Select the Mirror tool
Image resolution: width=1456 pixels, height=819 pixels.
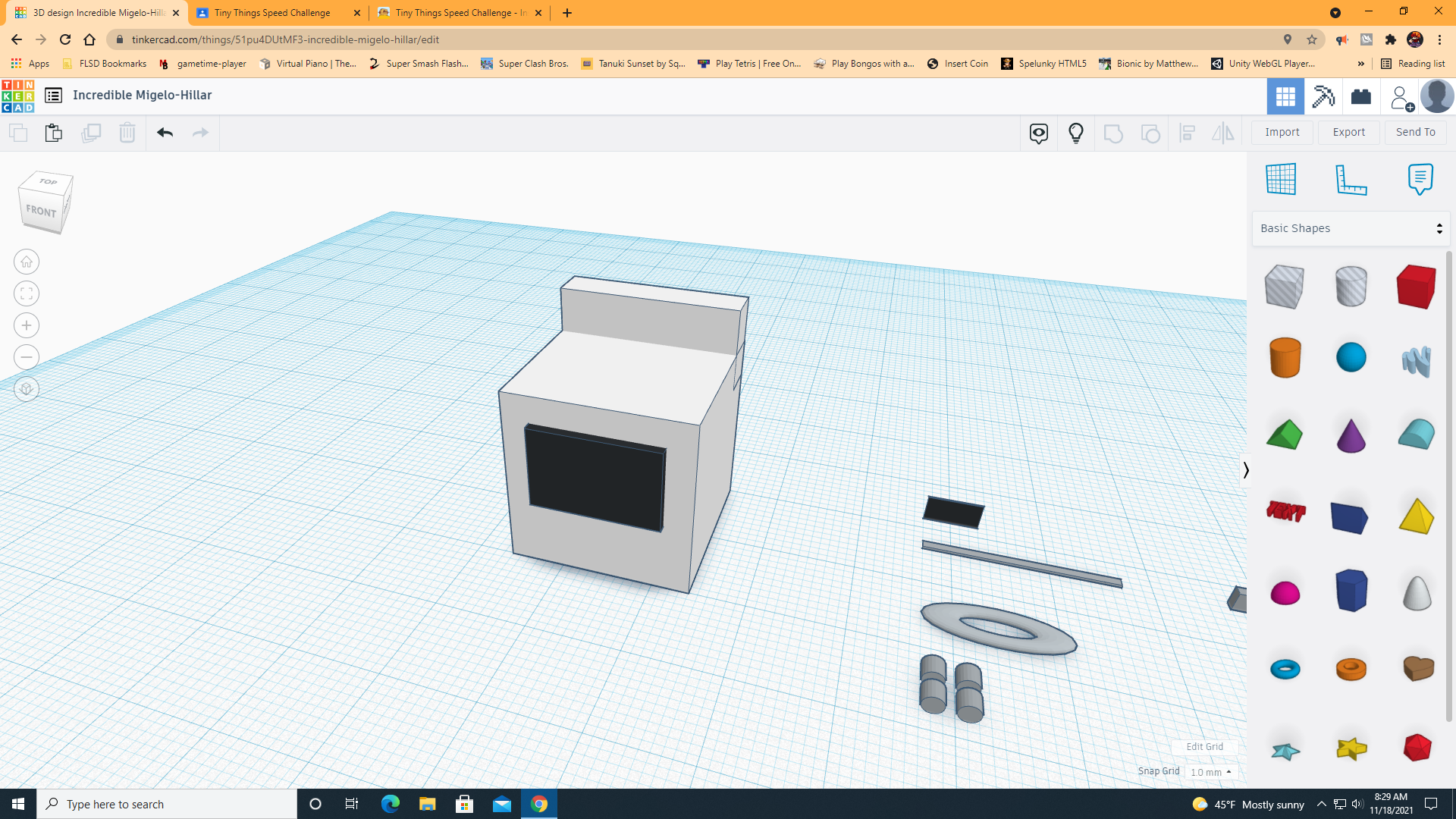click(1223, 133)
